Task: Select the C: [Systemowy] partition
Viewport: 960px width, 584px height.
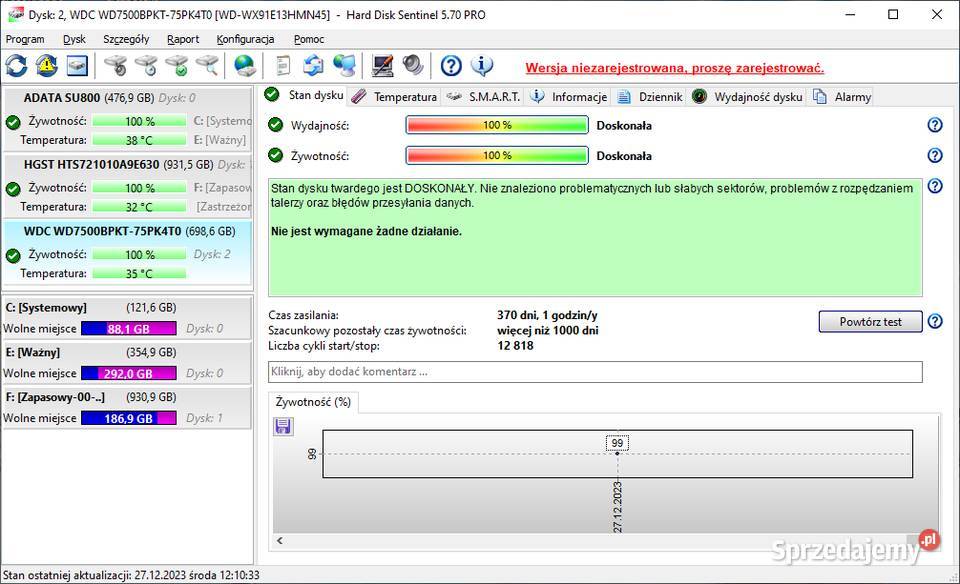Action: pos(127,318)
